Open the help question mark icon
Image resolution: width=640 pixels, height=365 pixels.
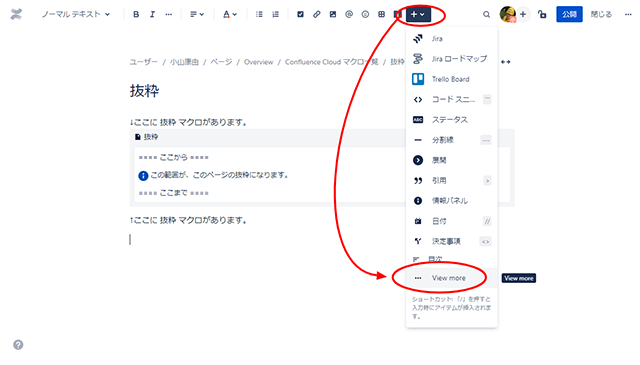coord(18,345)
